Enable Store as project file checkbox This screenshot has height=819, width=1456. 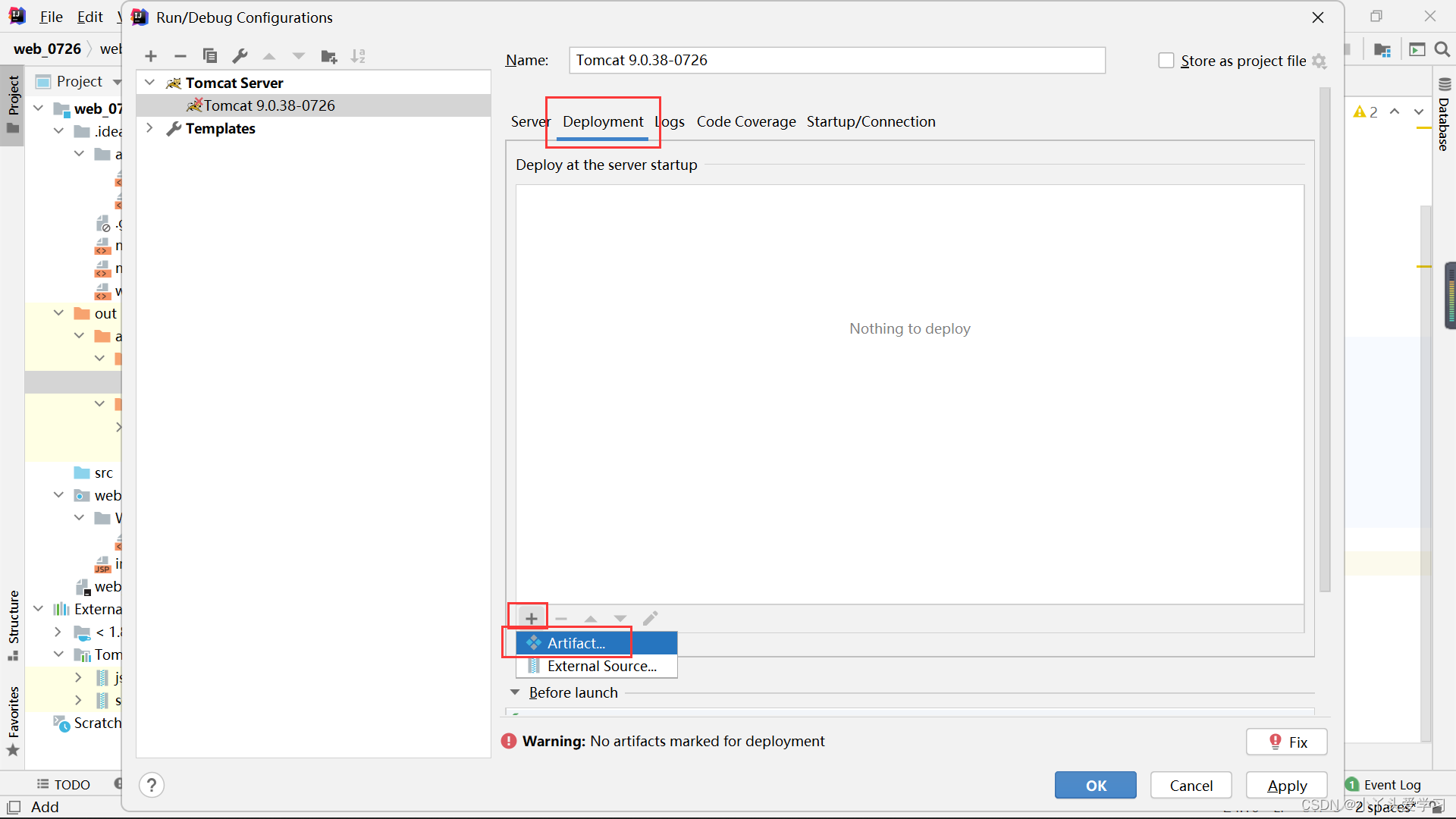tap(1166, 61)
